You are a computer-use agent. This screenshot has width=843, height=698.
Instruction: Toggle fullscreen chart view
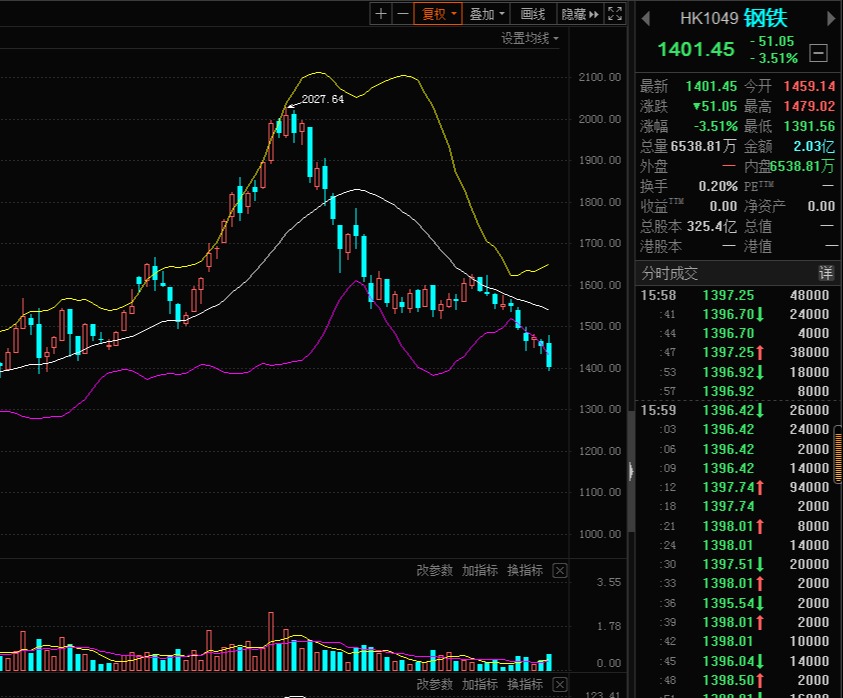click(615, 14)
